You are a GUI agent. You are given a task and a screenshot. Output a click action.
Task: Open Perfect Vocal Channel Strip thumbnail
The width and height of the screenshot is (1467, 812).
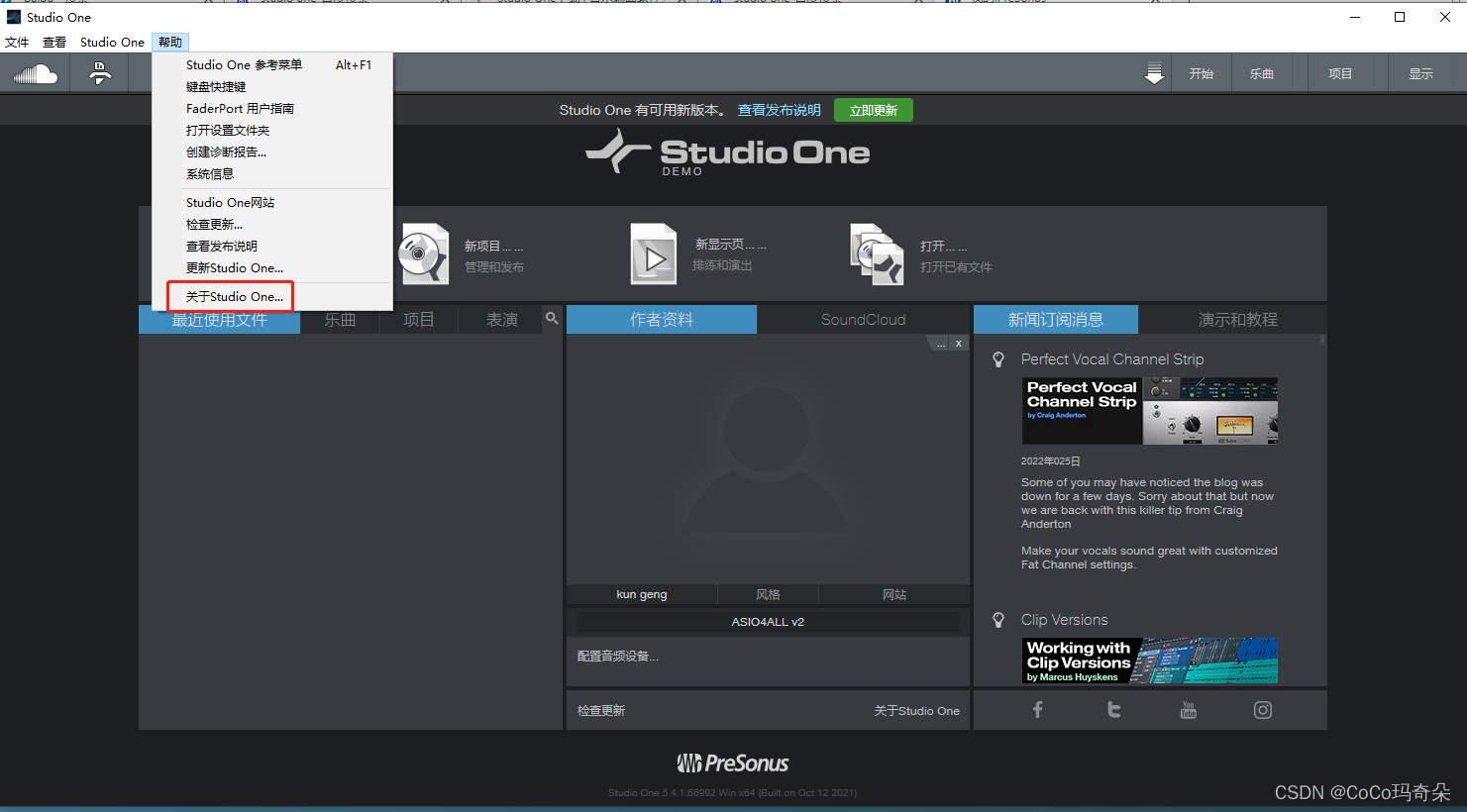coord(1150,411)
